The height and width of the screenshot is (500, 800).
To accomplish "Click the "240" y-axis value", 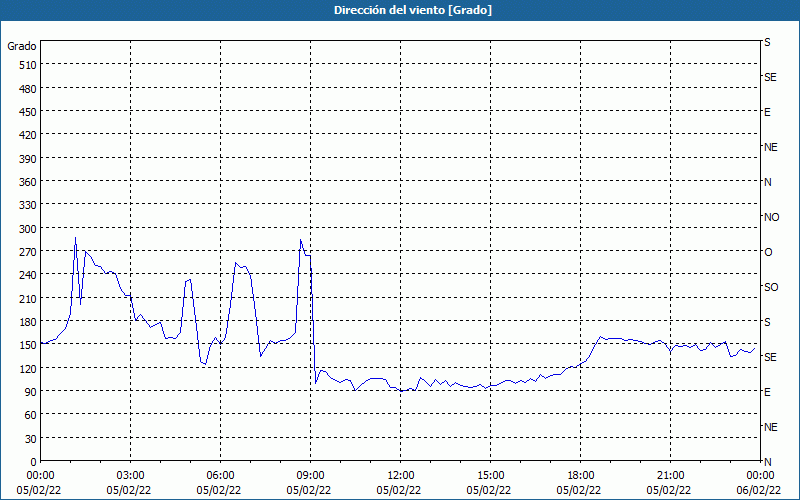I will pyautogui.click(x=29, y=275).
